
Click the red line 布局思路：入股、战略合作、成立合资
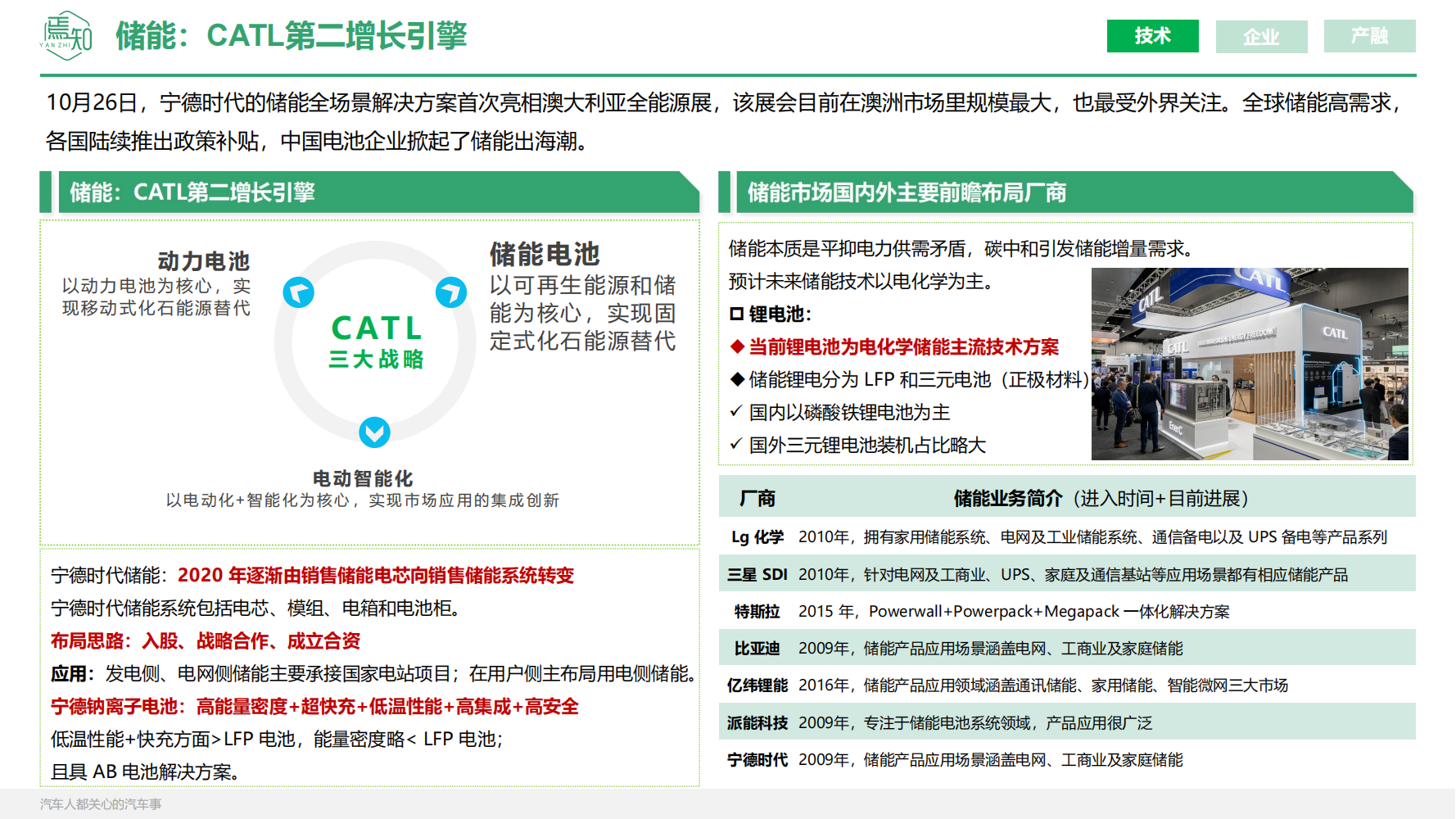pyautogui.click(x=206, y=640)
